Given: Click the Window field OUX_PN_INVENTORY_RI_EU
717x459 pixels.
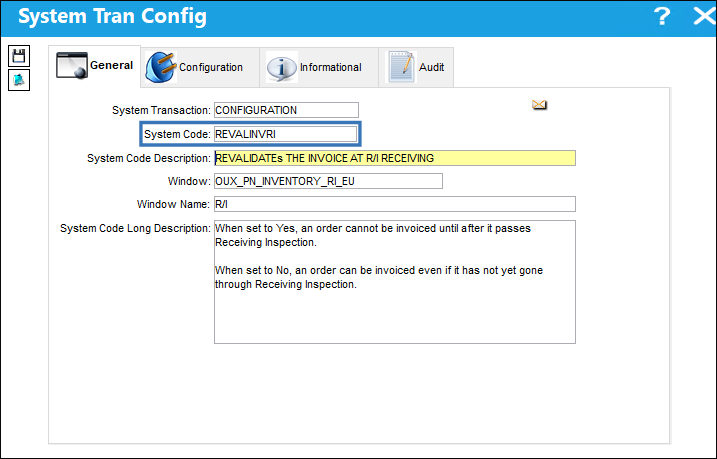Looking at the screenshot, I should 328,181.
